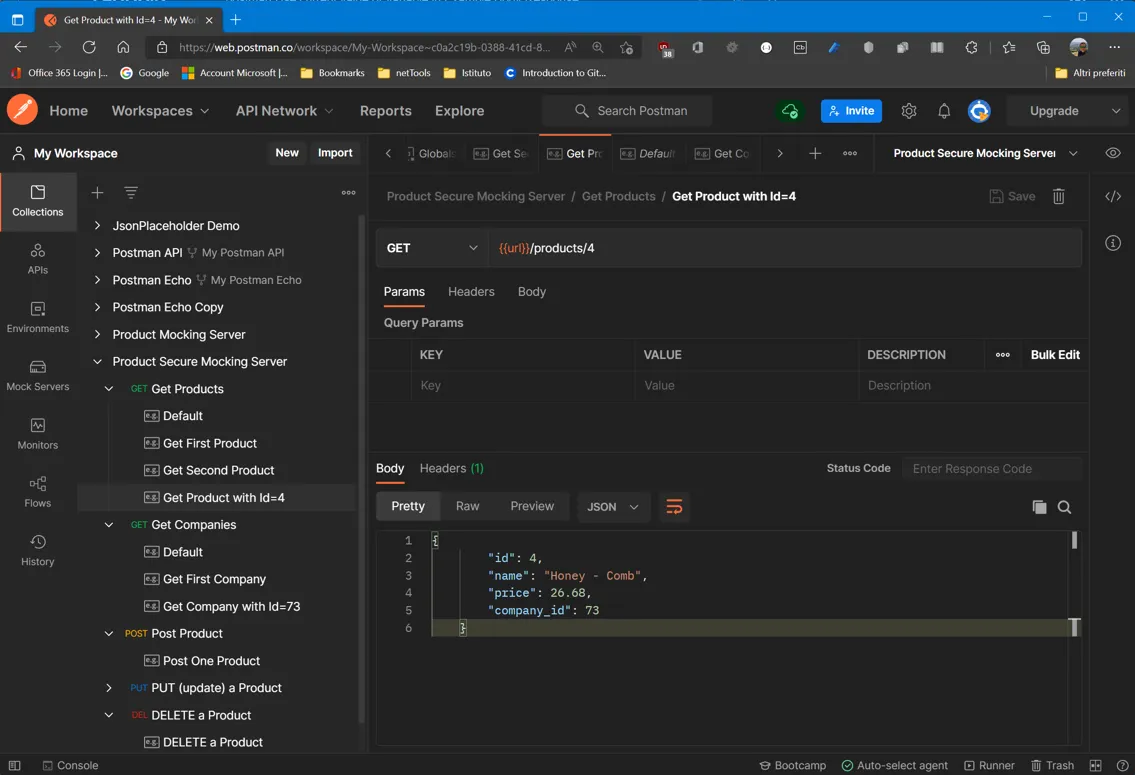
Task: Open the APIs sidebar panel
Action: 38,259
